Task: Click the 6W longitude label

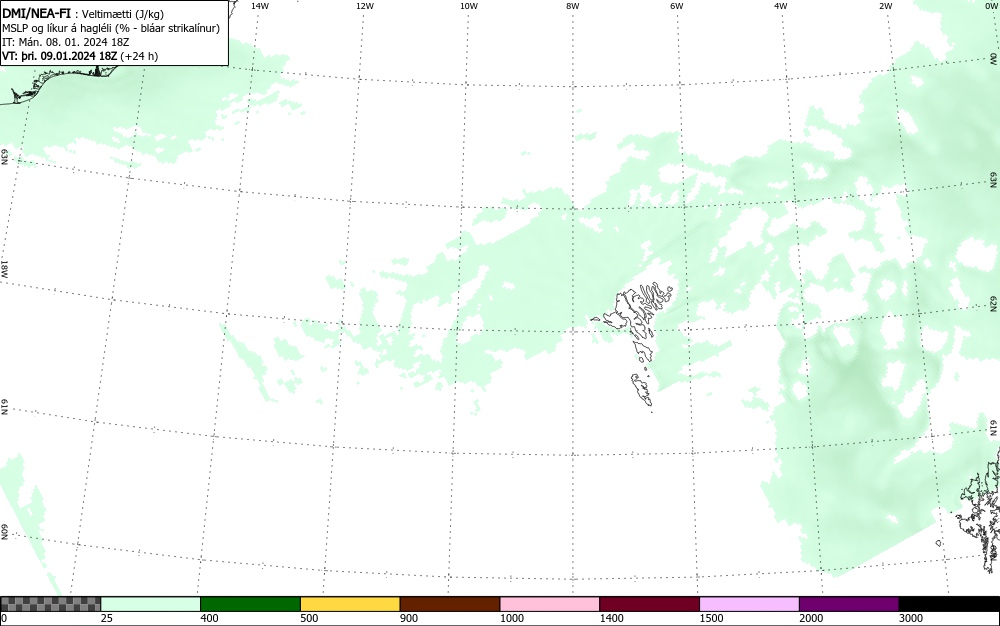Action: (677, 6)
